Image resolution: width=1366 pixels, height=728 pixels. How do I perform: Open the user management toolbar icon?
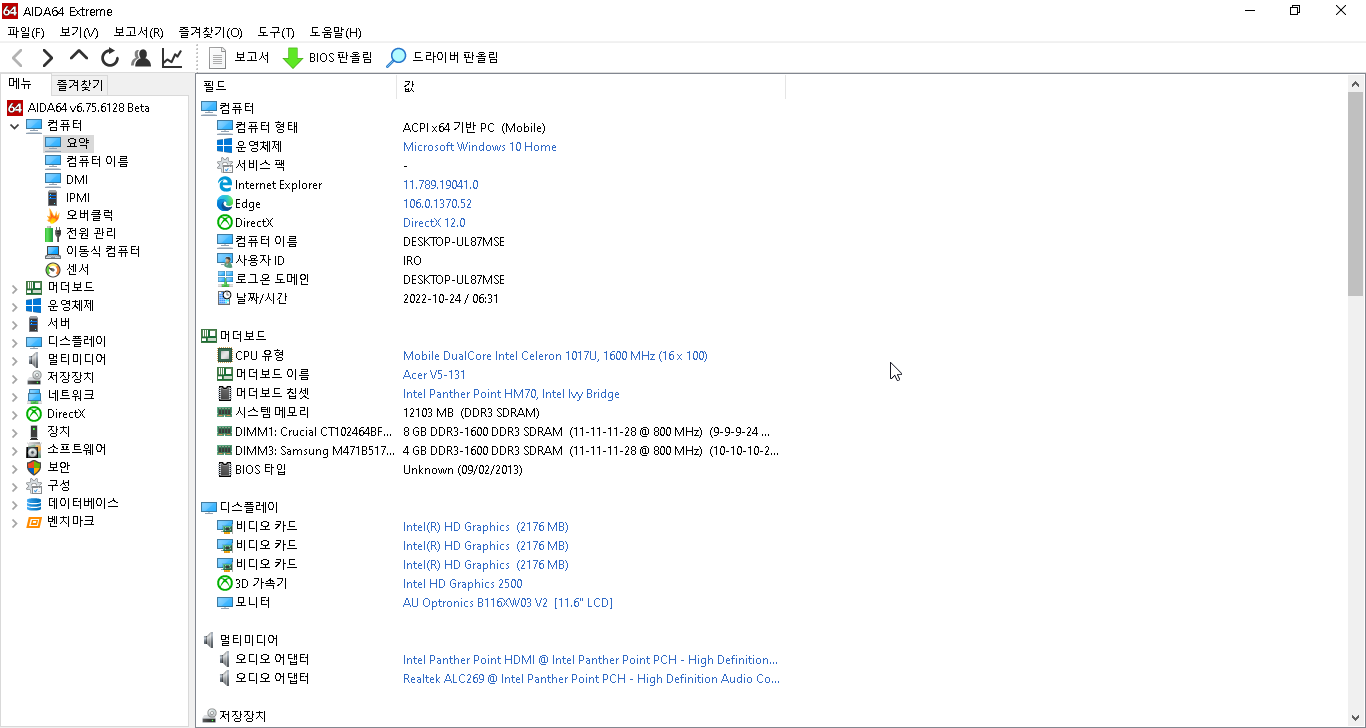pos(141,58)
